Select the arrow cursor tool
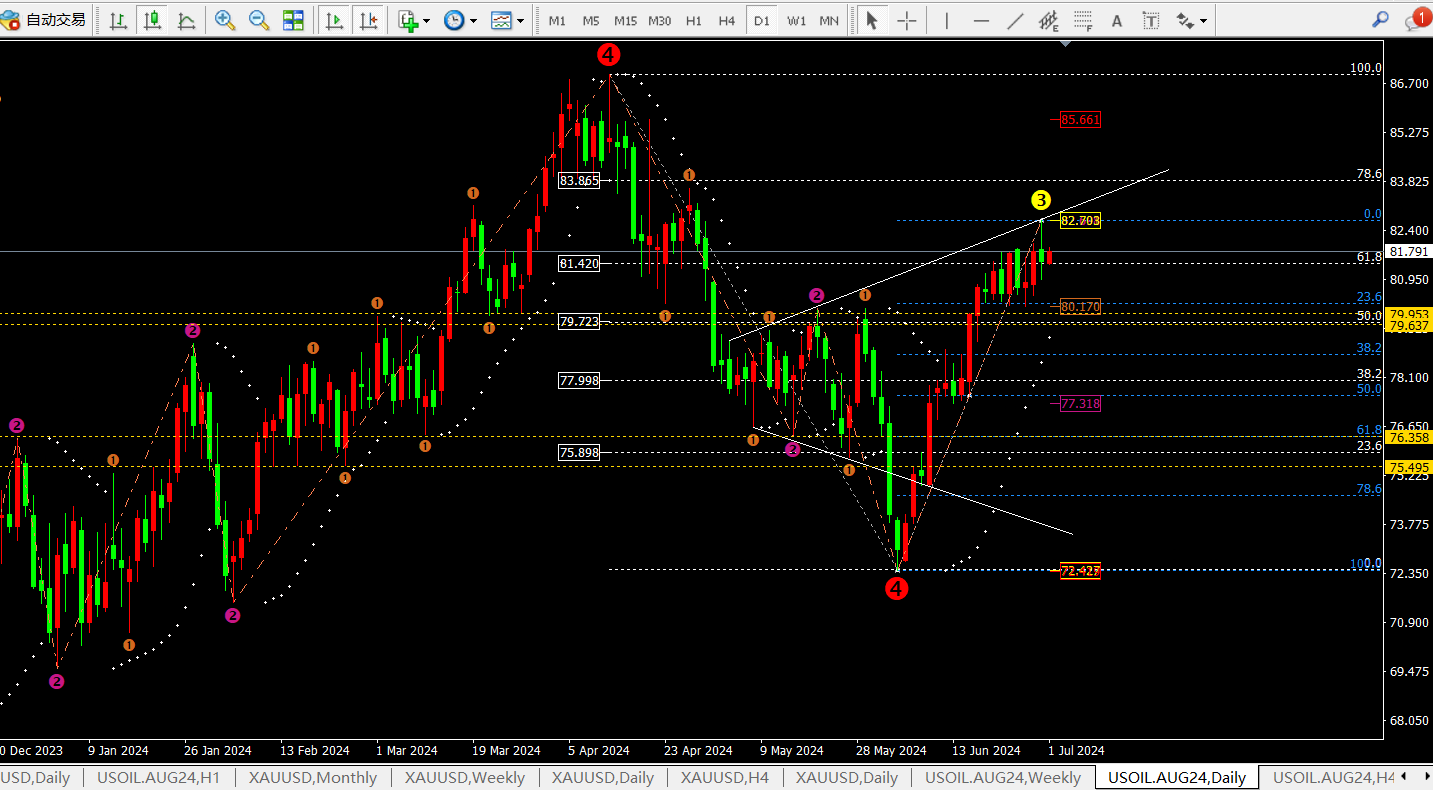The image size is (1433, 790). (x=871, y=20)
